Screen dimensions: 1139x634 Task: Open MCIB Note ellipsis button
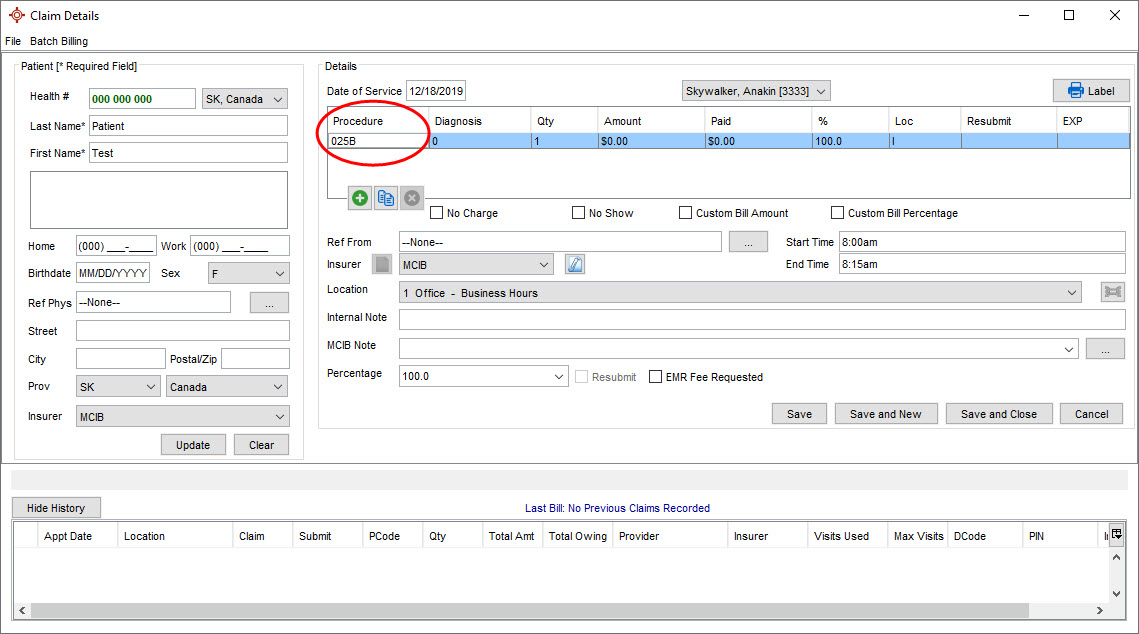coord(1105,349)
